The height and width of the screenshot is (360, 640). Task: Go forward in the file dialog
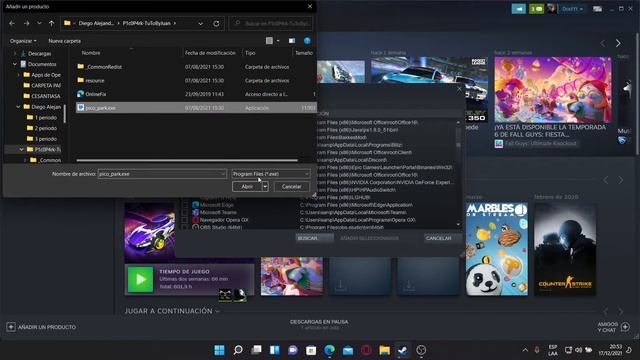[x=27, y=24]
